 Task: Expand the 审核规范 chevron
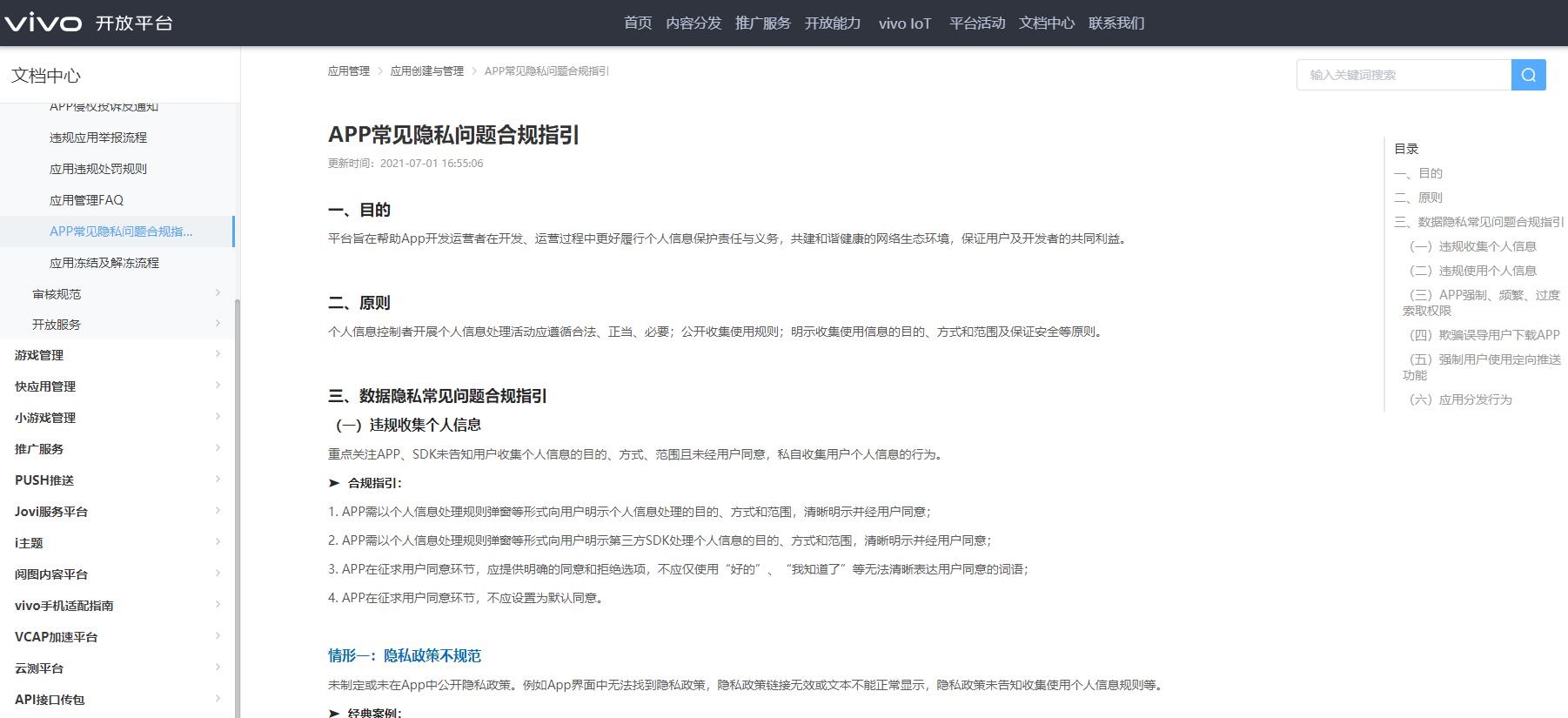click(218, 293)
